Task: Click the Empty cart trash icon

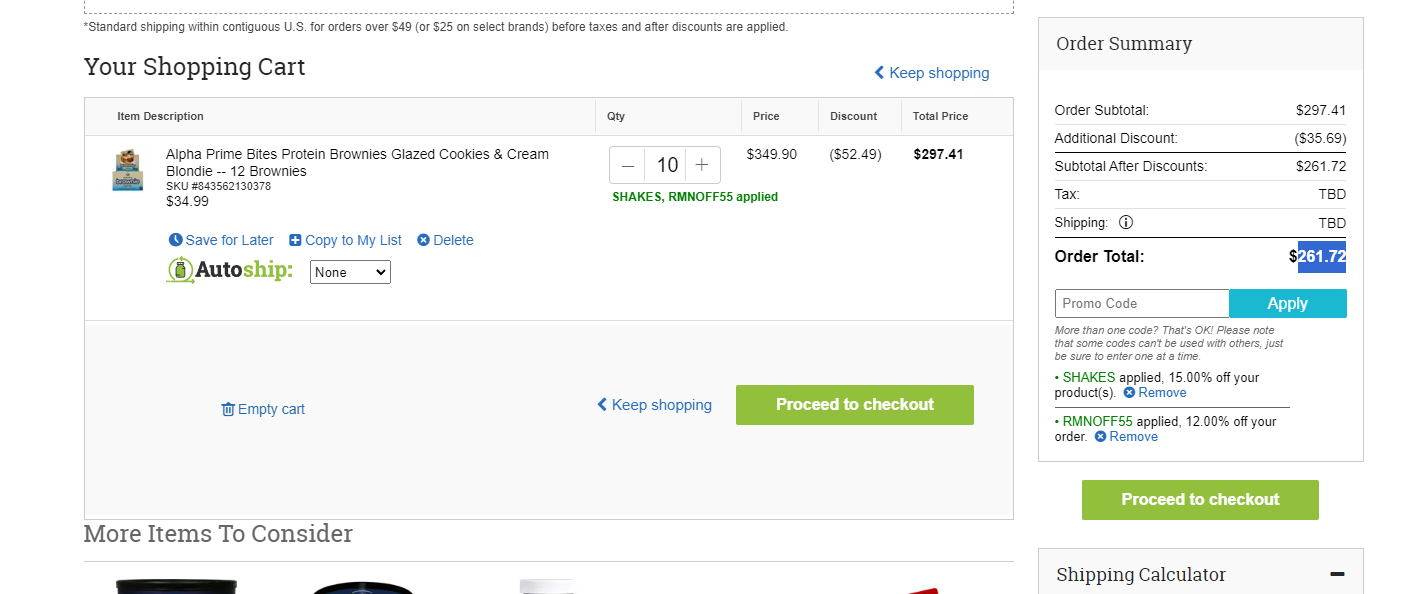Action: pyautogui.click(x=228, y=409)
